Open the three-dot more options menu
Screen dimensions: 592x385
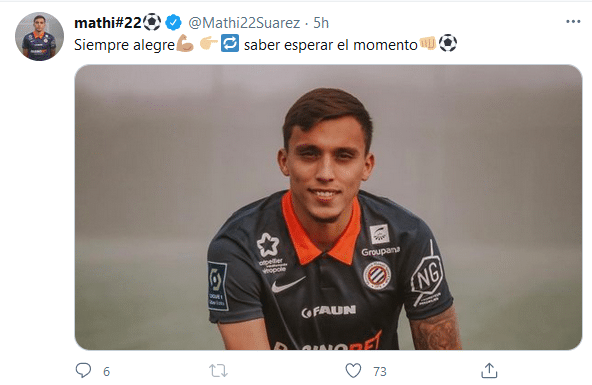573,22
